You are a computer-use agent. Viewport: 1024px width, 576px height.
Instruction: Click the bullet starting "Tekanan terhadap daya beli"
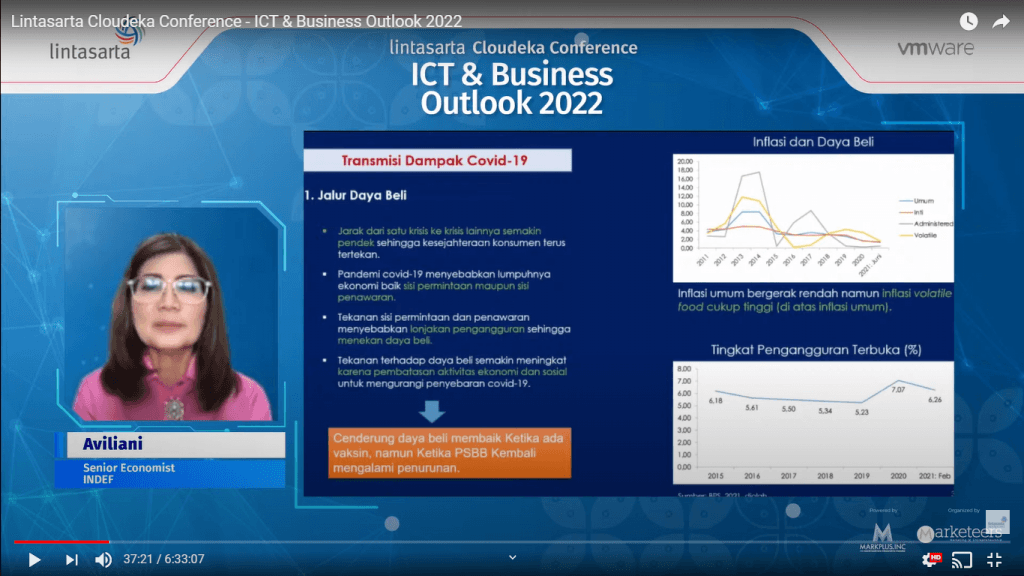pyautogui.click(x=452, y=372)
